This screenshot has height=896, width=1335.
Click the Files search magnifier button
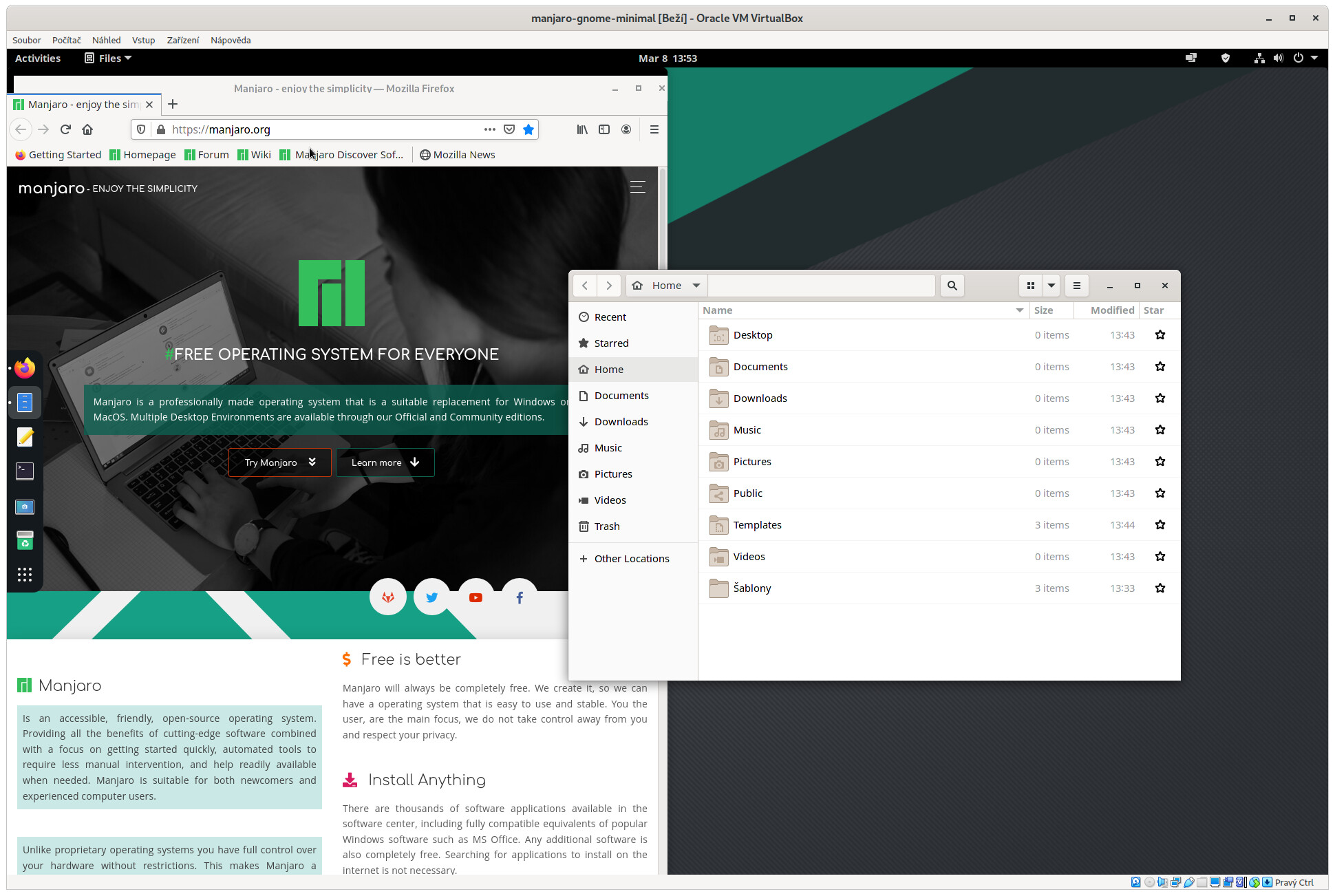click(x=952, y=286)
